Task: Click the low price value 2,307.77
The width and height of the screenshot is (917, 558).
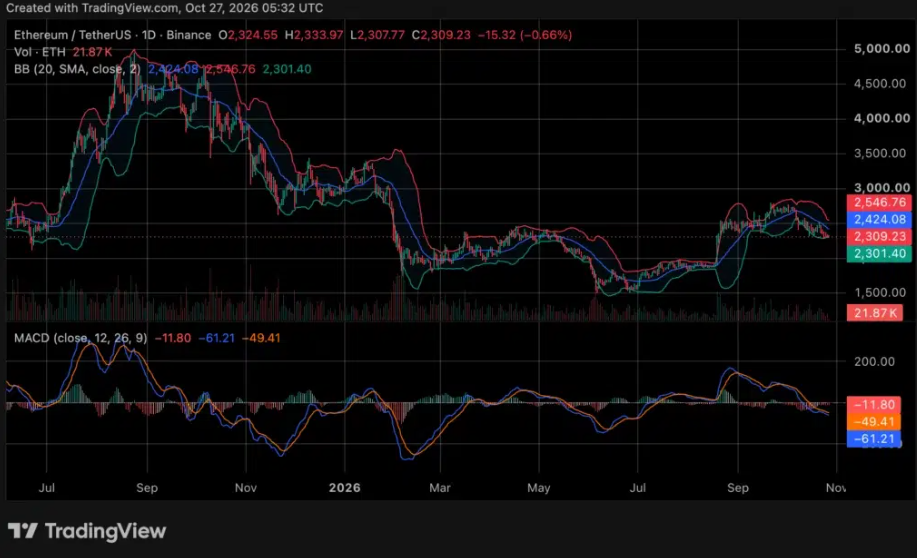Action: click(381, 35)
